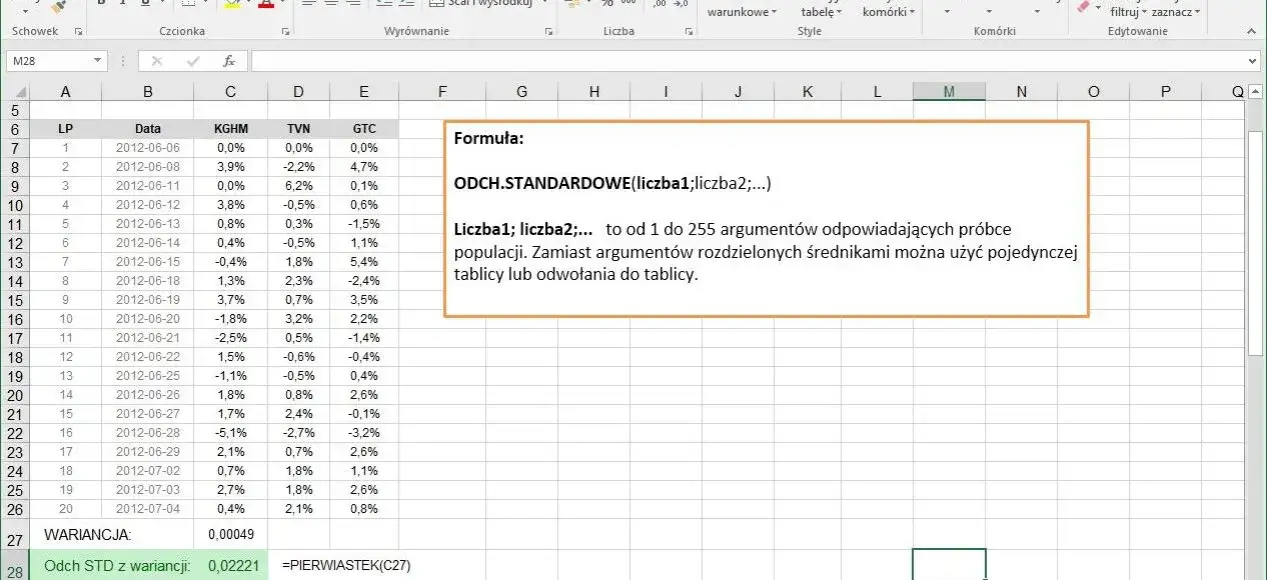Open the formatting warunkowe dropdown

[742, 13]
